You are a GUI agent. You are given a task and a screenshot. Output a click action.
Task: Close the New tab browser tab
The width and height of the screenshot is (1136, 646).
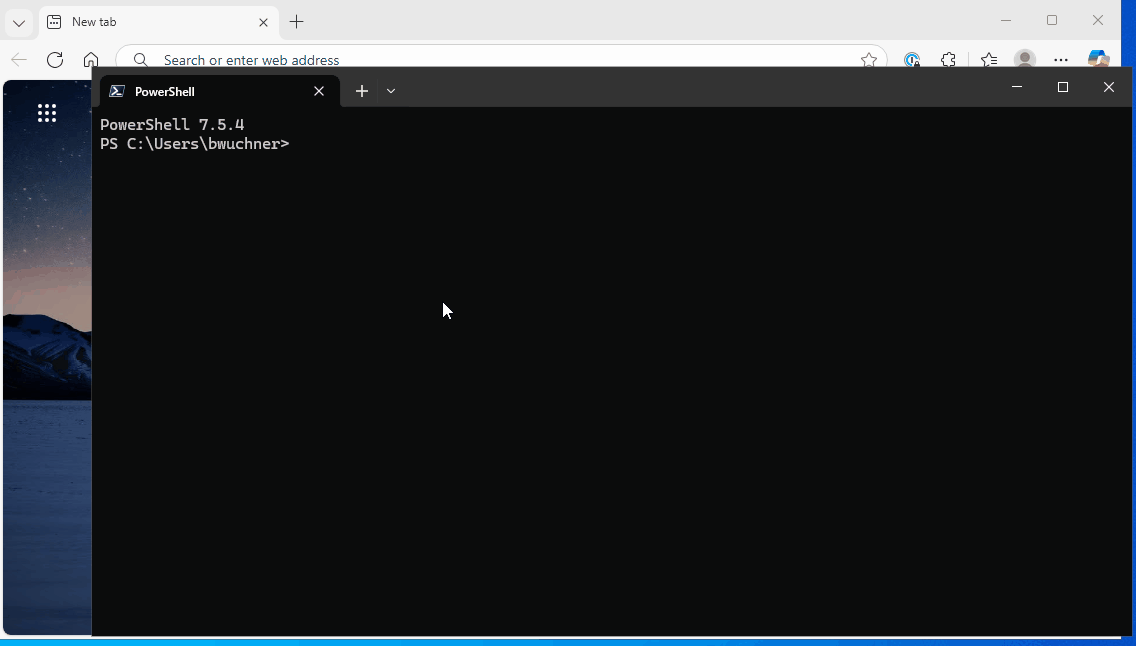click(264, 22)
